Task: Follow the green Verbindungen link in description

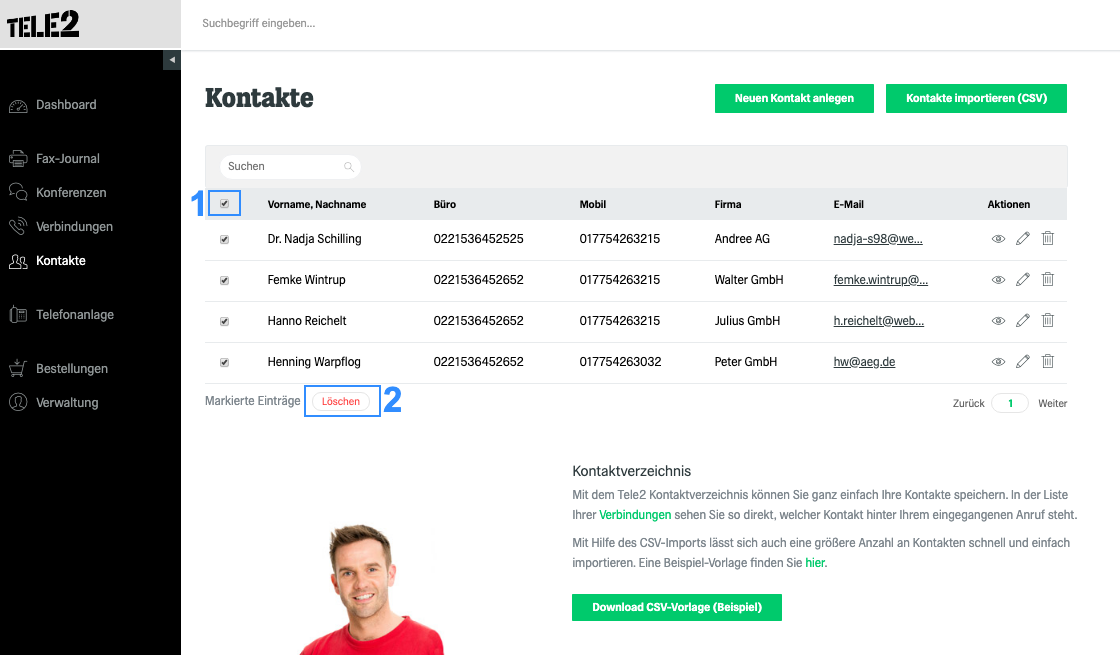Action: [x=635, y=515]
